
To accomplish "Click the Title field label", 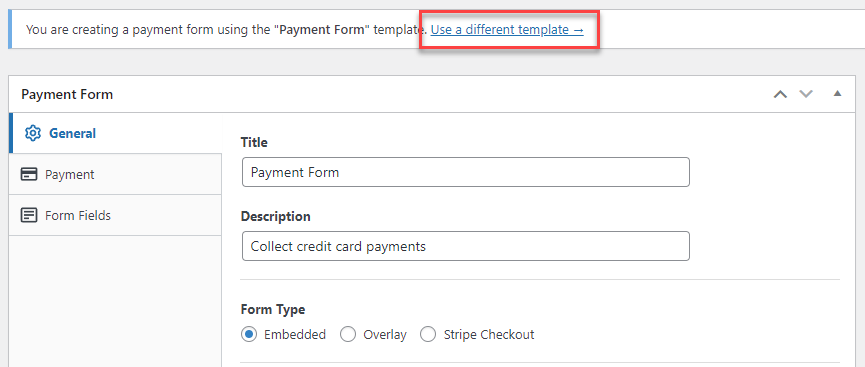I will 254,142.
